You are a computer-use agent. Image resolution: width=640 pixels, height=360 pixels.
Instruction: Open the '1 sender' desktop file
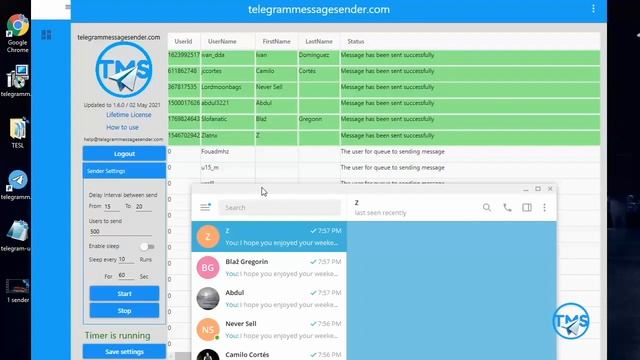(18, 290)
